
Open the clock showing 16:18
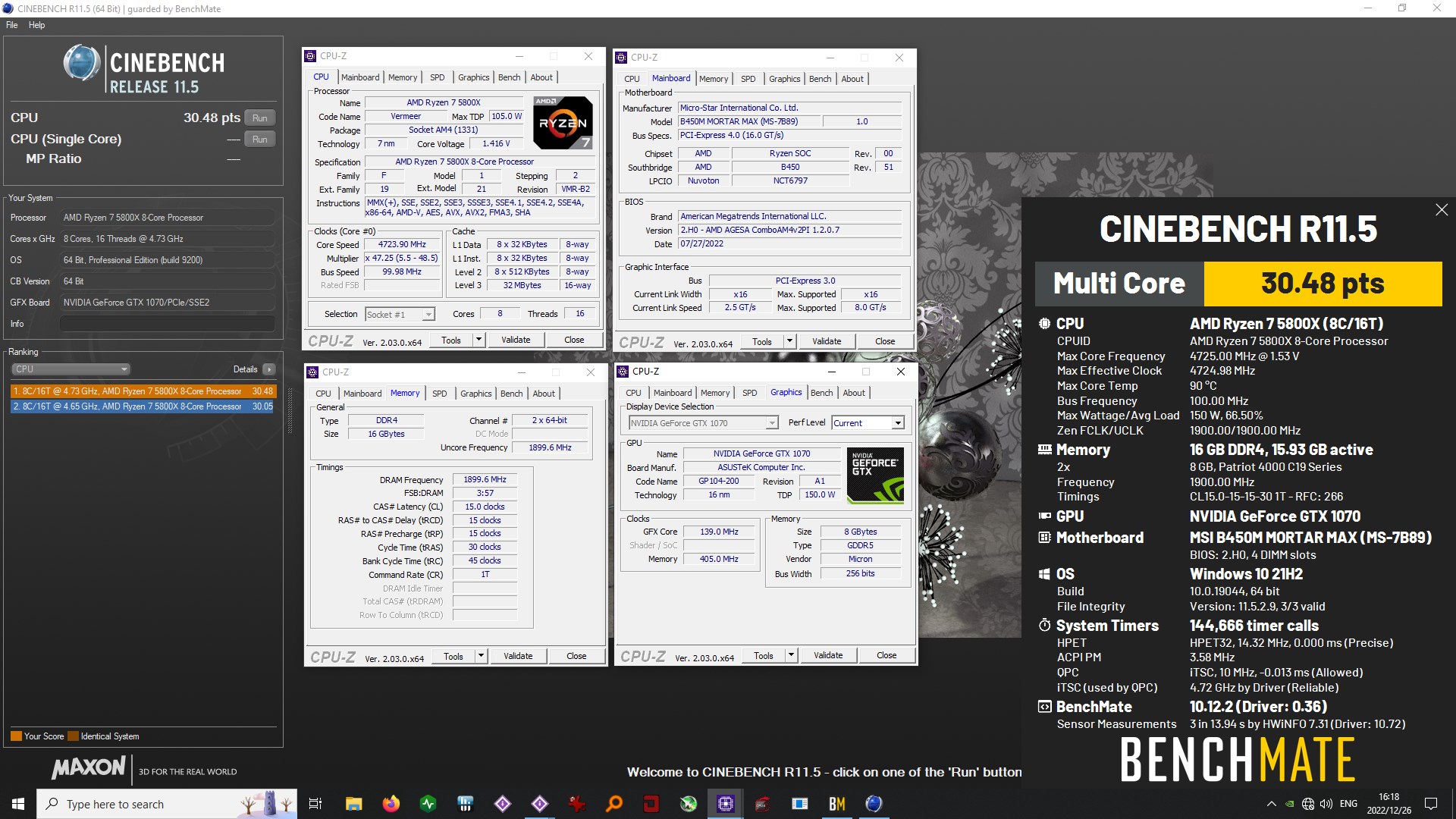[1389, 804]
